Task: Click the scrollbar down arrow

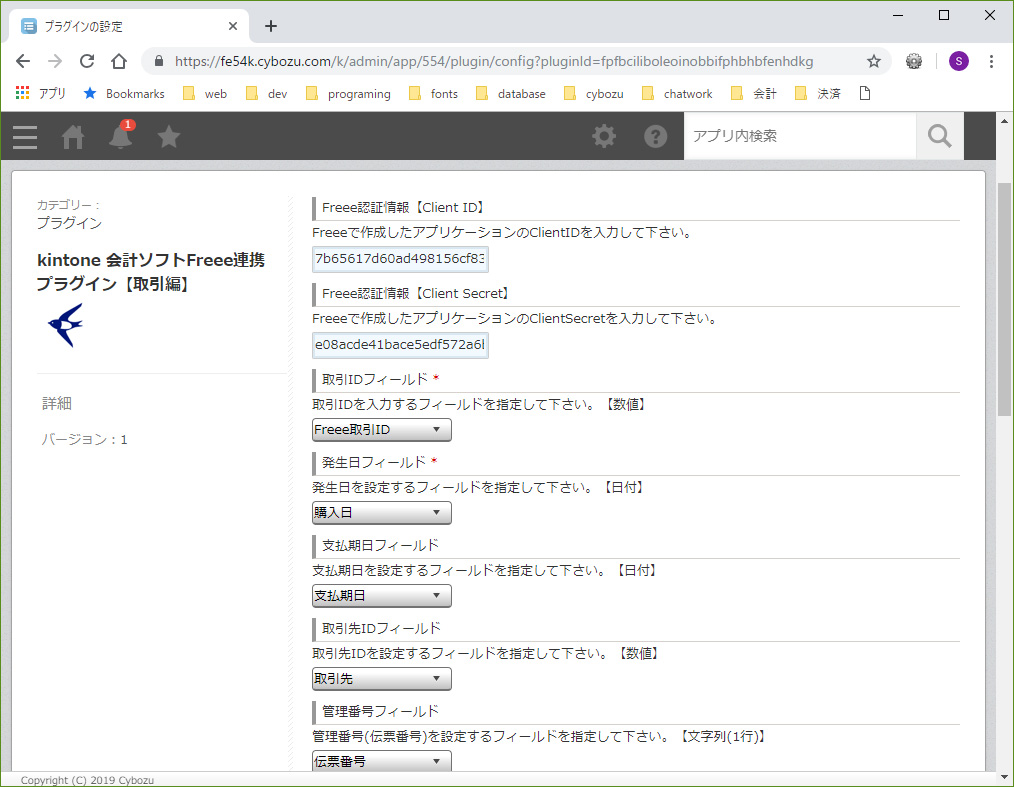Action: [x=1004, y=777]
